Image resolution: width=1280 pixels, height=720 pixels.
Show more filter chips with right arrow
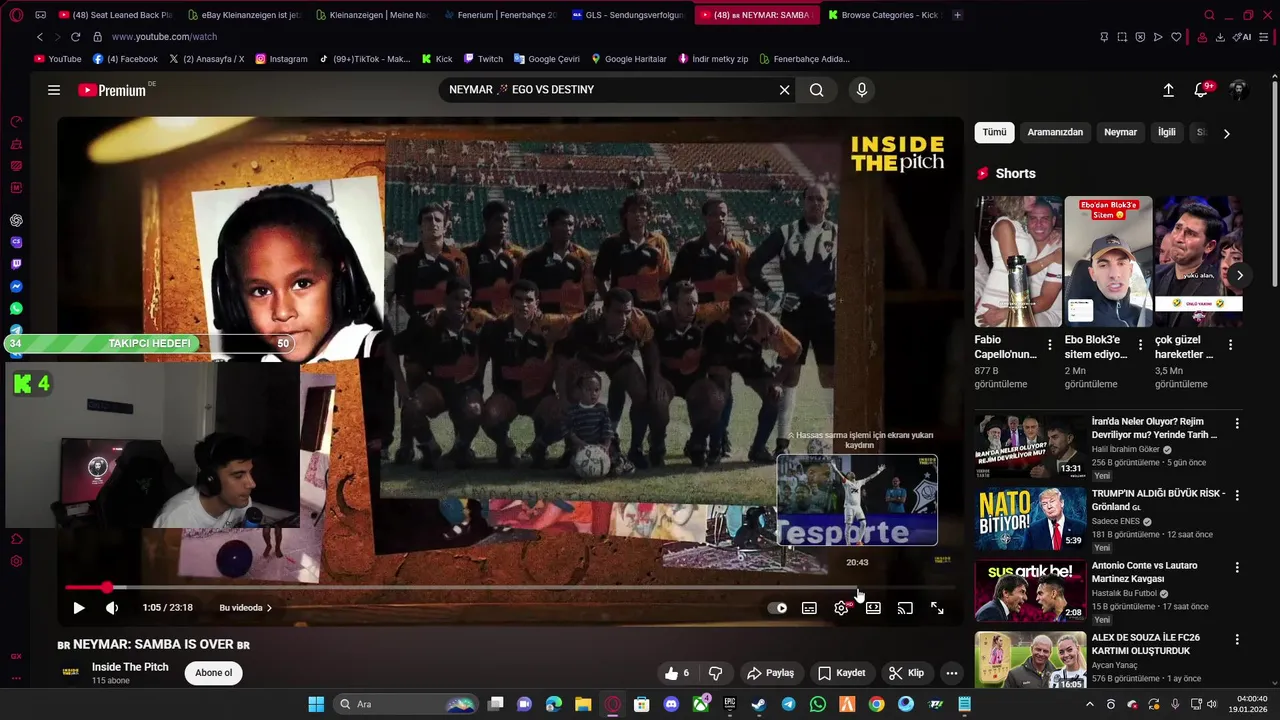1227,133
